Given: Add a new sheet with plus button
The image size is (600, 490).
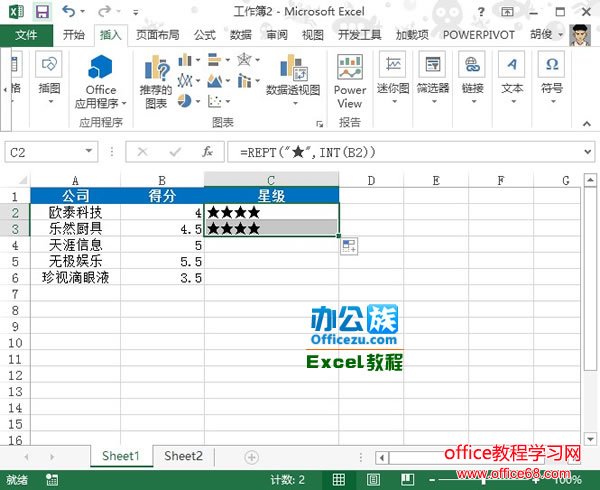Looking at the screenshot, I should pyautogui.click(x=251, y=457).
